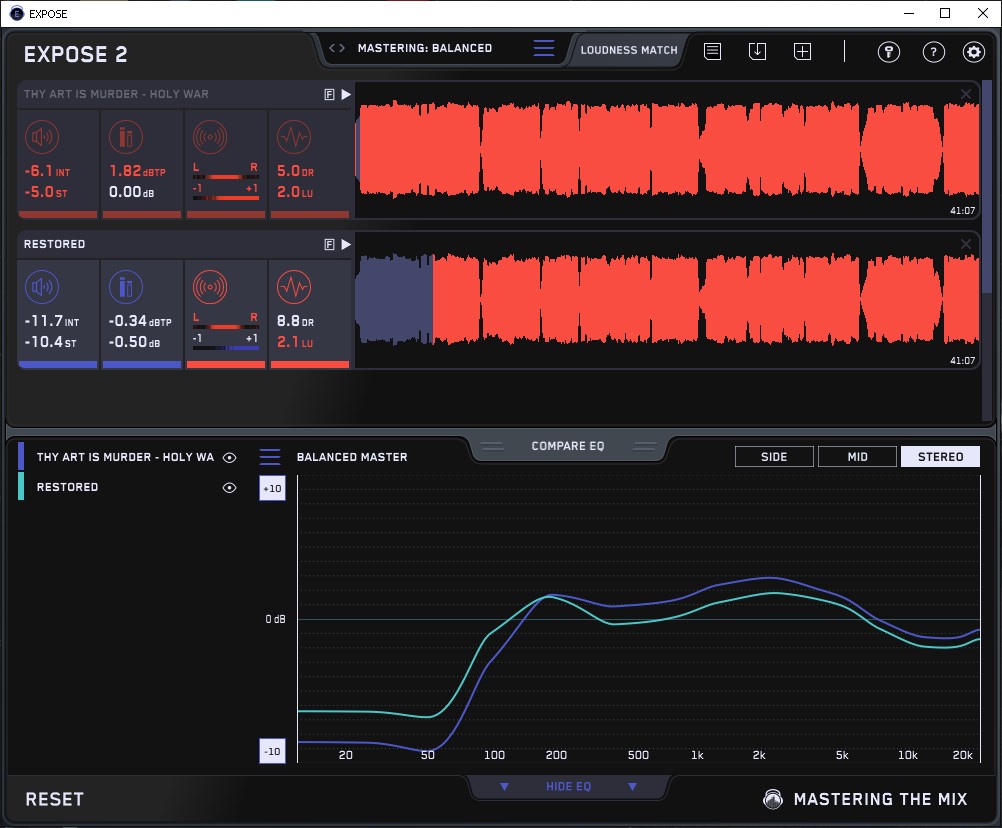This screenshot has width=1002, height=828.
Task: Click dynamic range waveform icon on Holy War track
Action: click(292, 138)
